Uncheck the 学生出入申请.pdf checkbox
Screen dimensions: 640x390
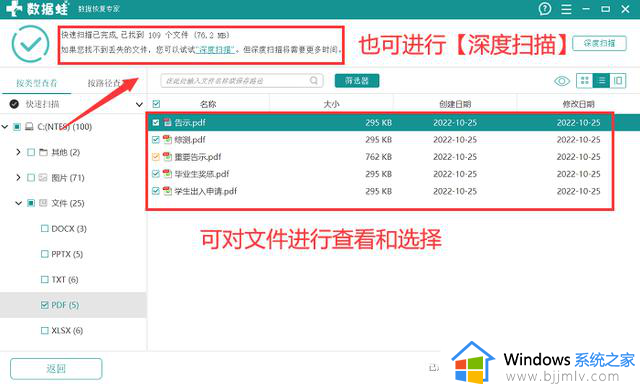[x=156, y=191]
